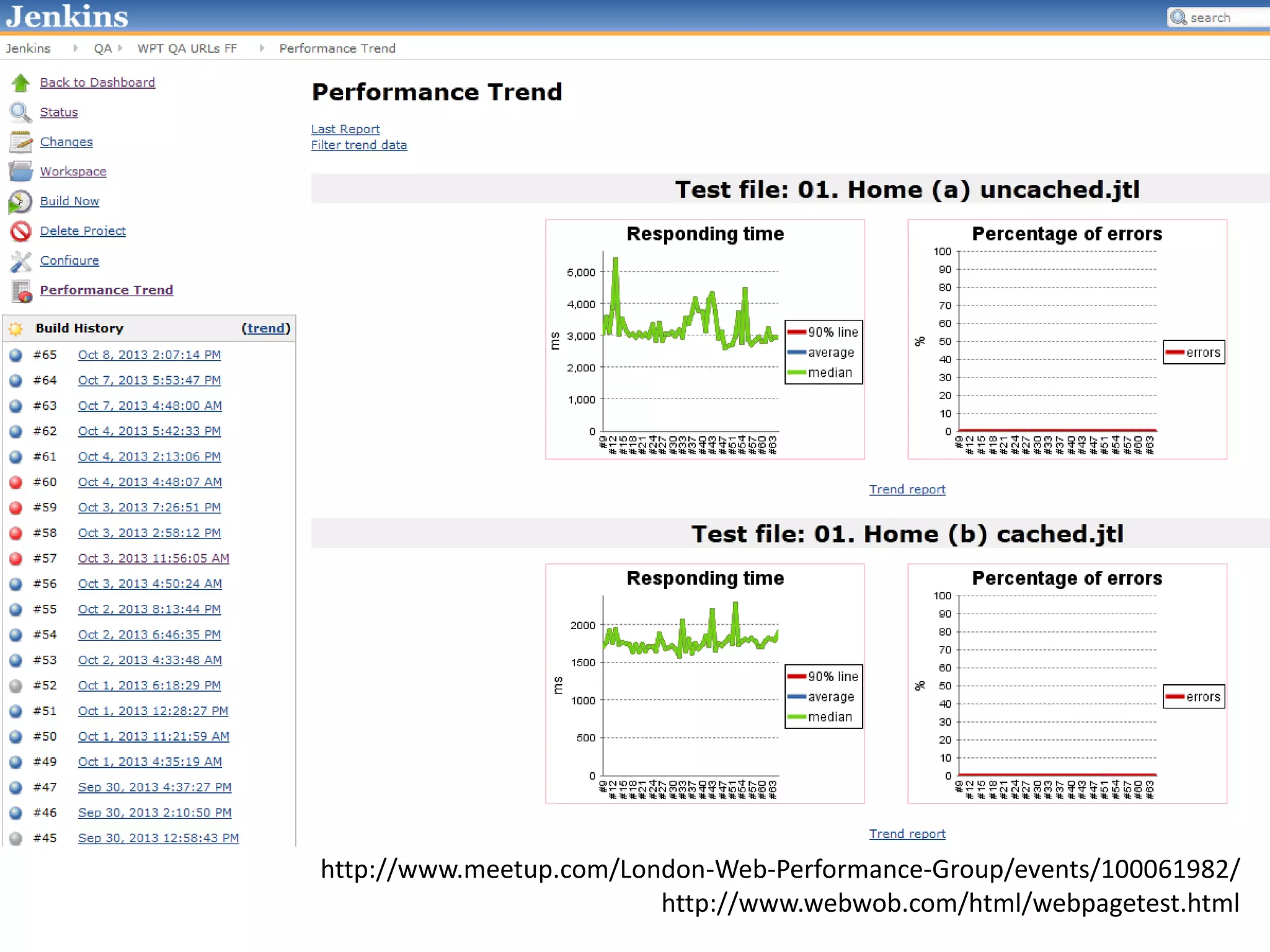Open the Configure link
Screen dimensions: 1270x952
(x=69, y=261)
